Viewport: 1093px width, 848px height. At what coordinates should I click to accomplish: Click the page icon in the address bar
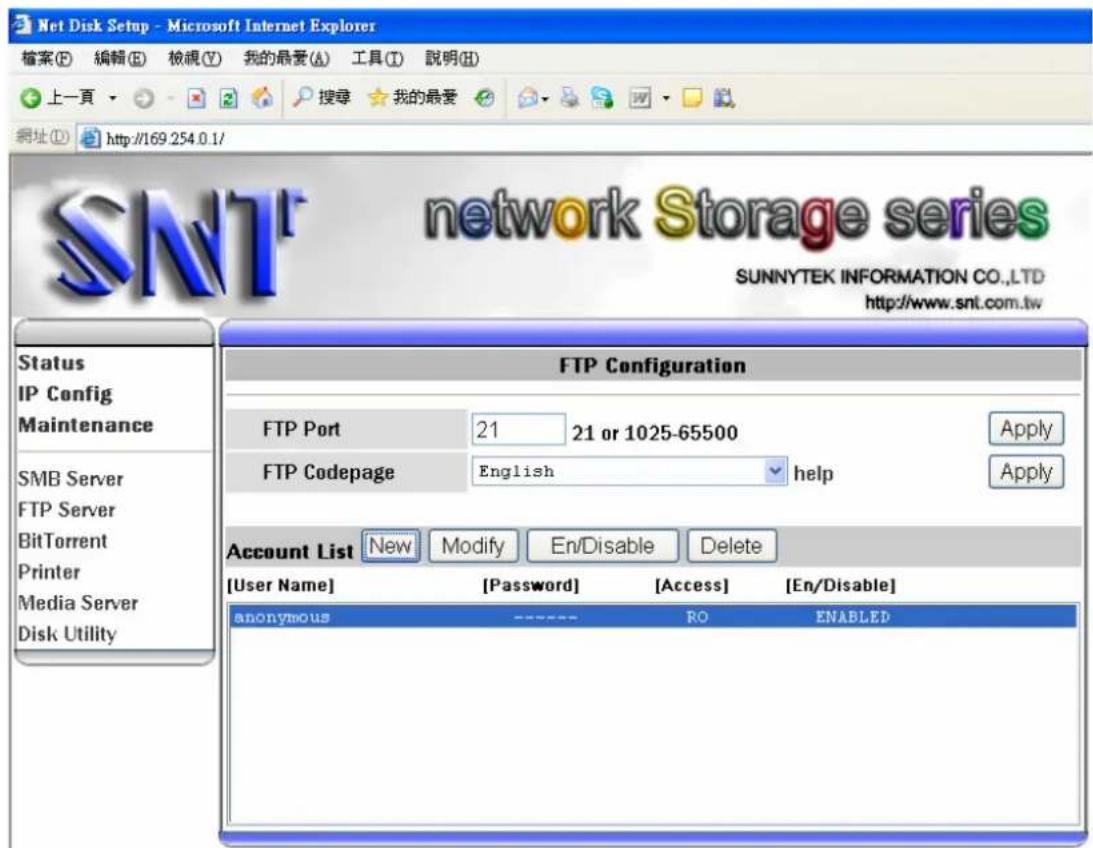pos(90,138)
